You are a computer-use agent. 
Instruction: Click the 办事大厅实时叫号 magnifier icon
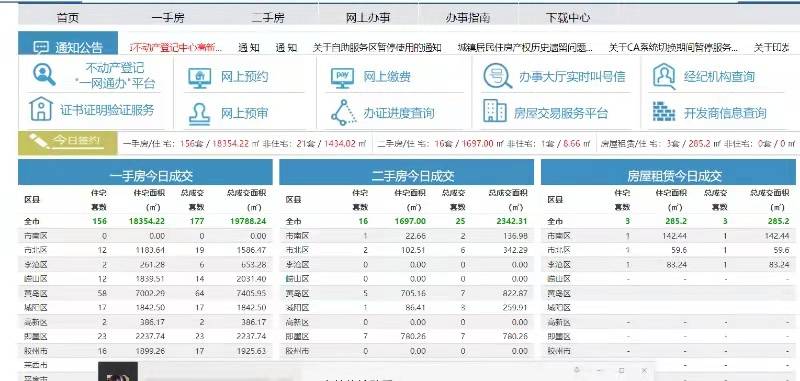(x=497, y=77)
